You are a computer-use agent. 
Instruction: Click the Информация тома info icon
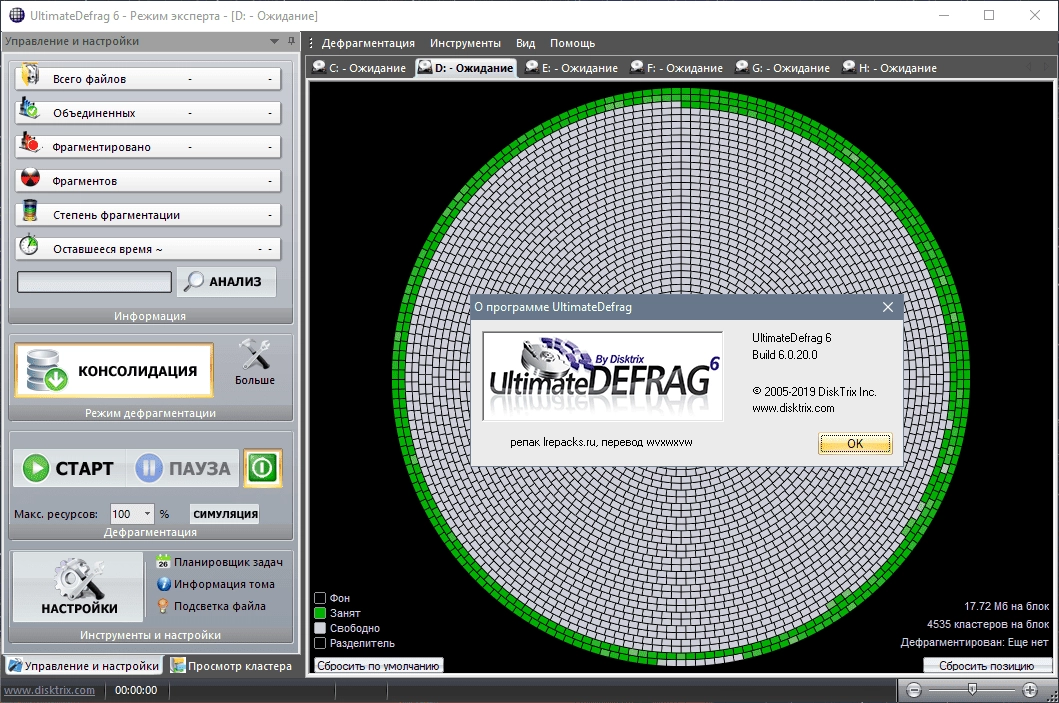pos(163,584)
